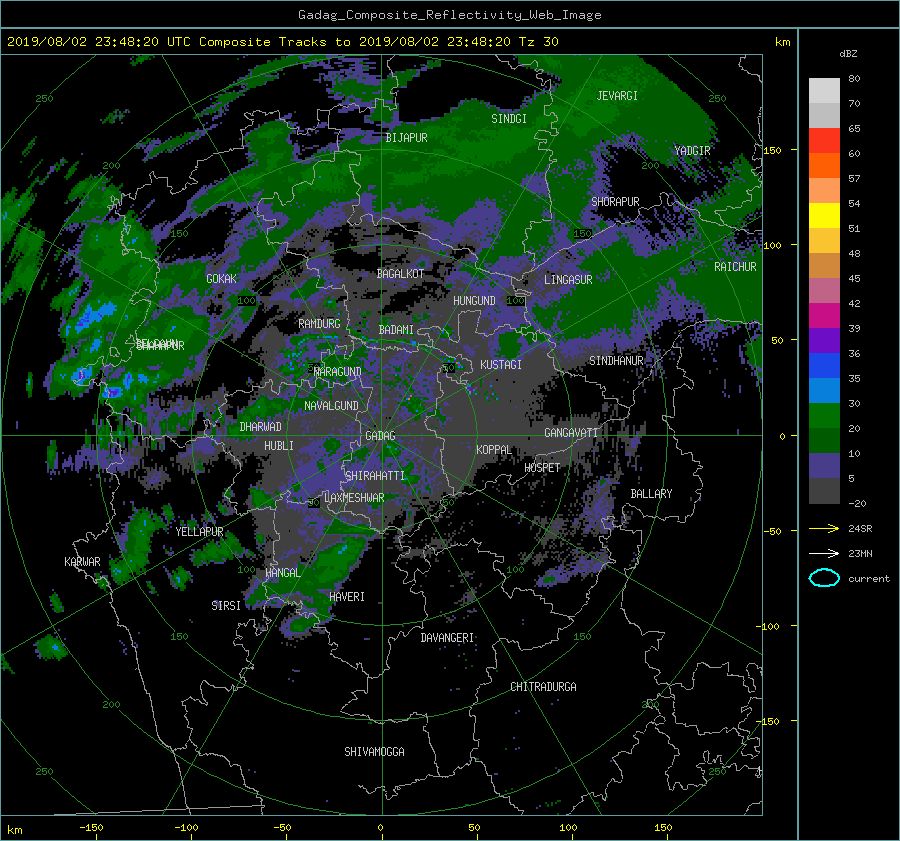Screen dimensions: 900x841
Task: Click the YADGIR city label
Action: pyautogui.click(x=692, y=151)
